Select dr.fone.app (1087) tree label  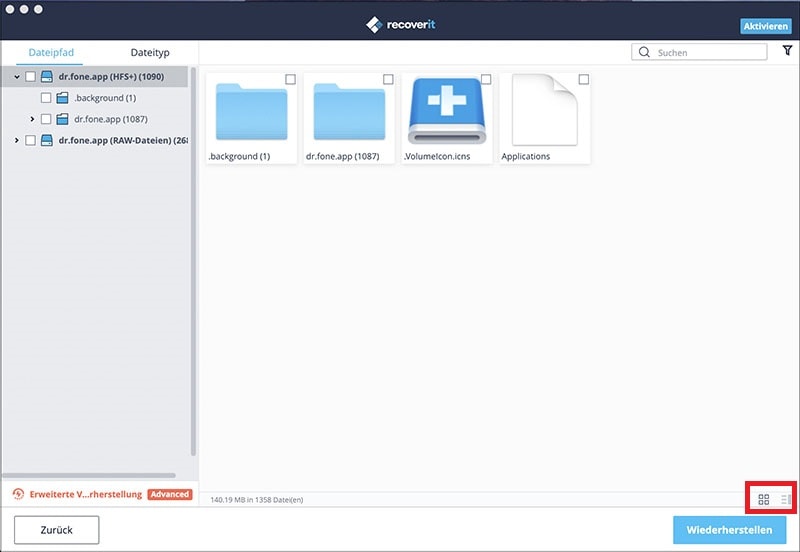(x=111, y=119)
